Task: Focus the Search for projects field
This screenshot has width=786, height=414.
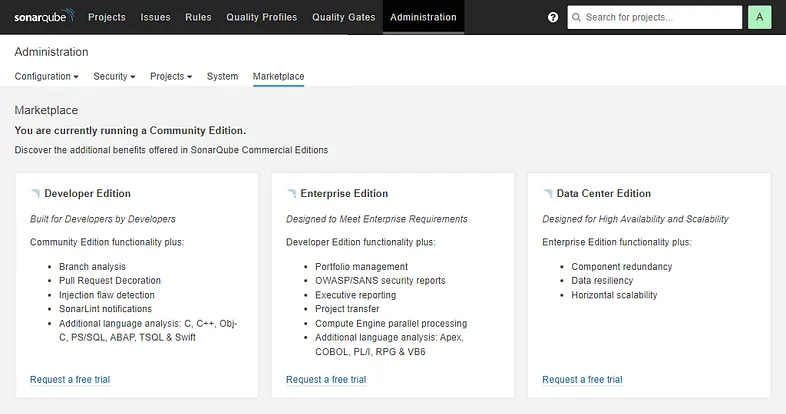Action: click(x=660, y=18)
